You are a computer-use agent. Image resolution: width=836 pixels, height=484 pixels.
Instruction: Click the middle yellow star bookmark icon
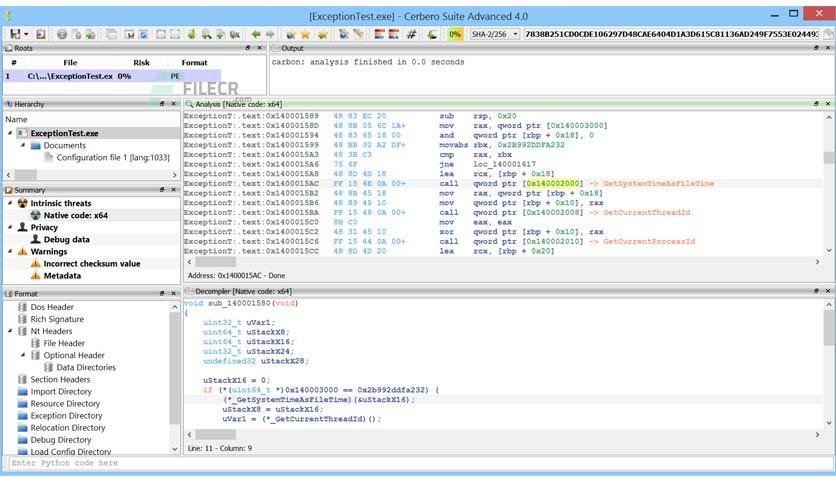[x=306, y=34]
